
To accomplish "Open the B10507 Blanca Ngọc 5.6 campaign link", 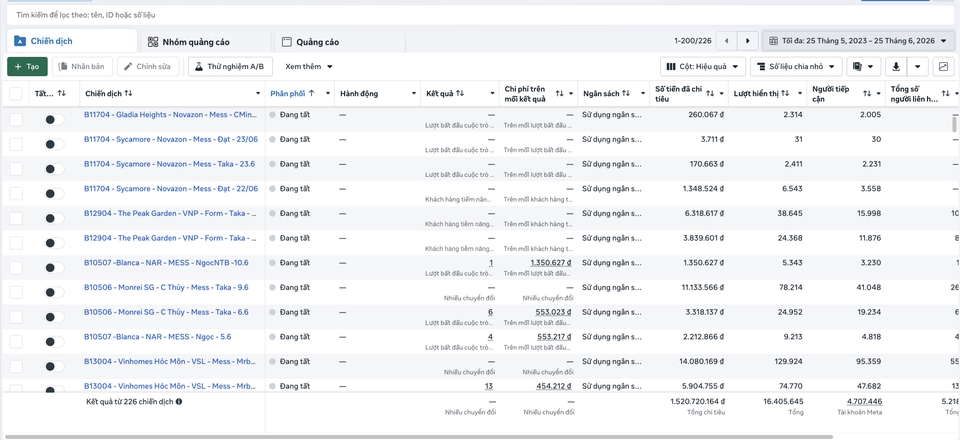I will 157,337.
